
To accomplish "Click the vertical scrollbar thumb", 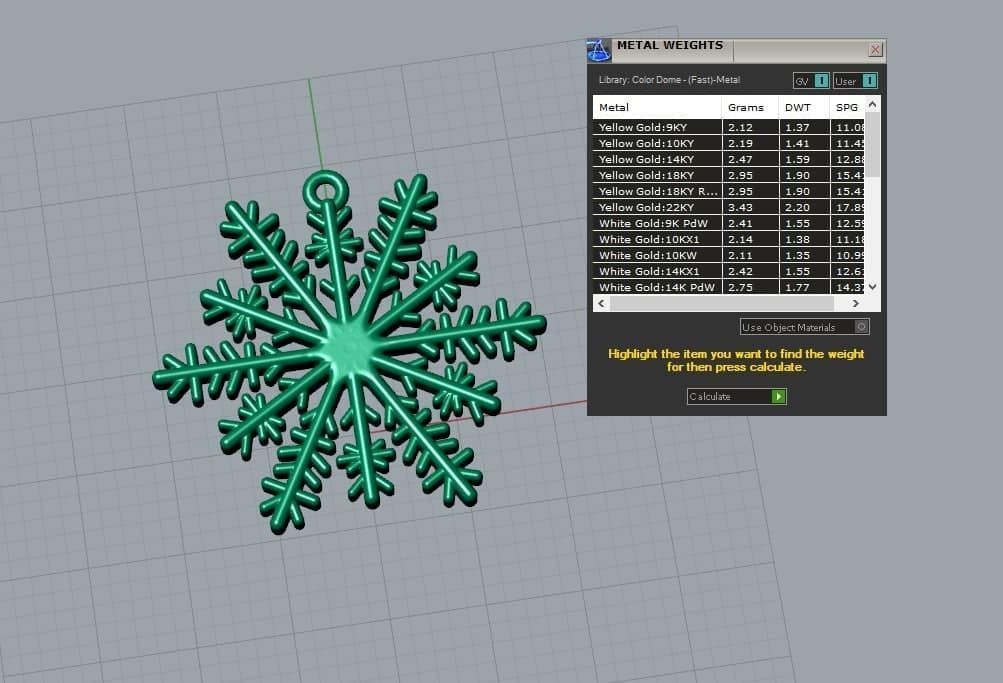I will pyautogui.click(x=873, y=145).
